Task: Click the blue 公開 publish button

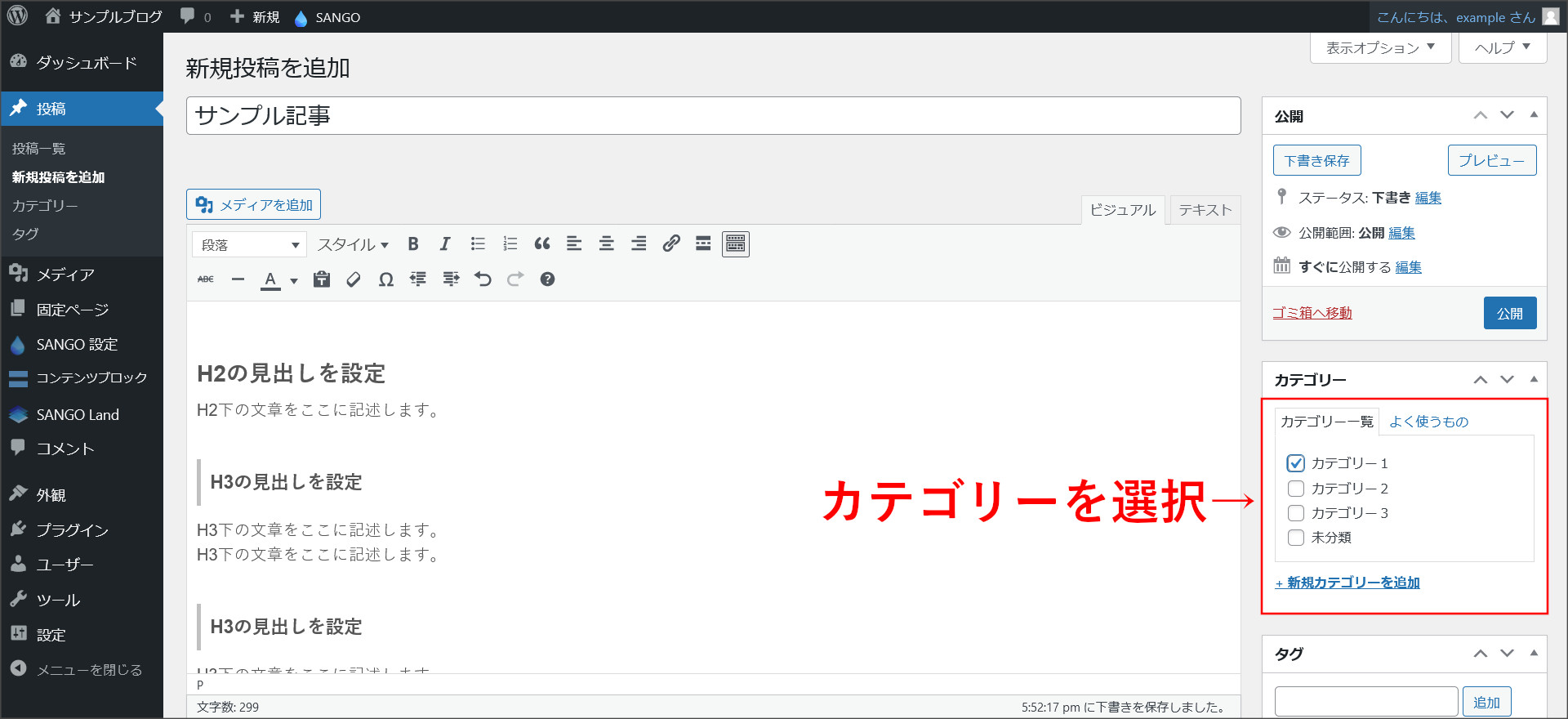Action: click(1509, 313)
